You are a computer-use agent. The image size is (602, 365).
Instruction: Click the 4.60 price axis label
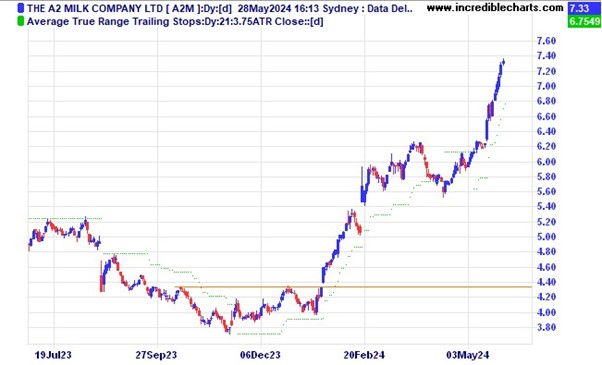(x=546, y=268)
